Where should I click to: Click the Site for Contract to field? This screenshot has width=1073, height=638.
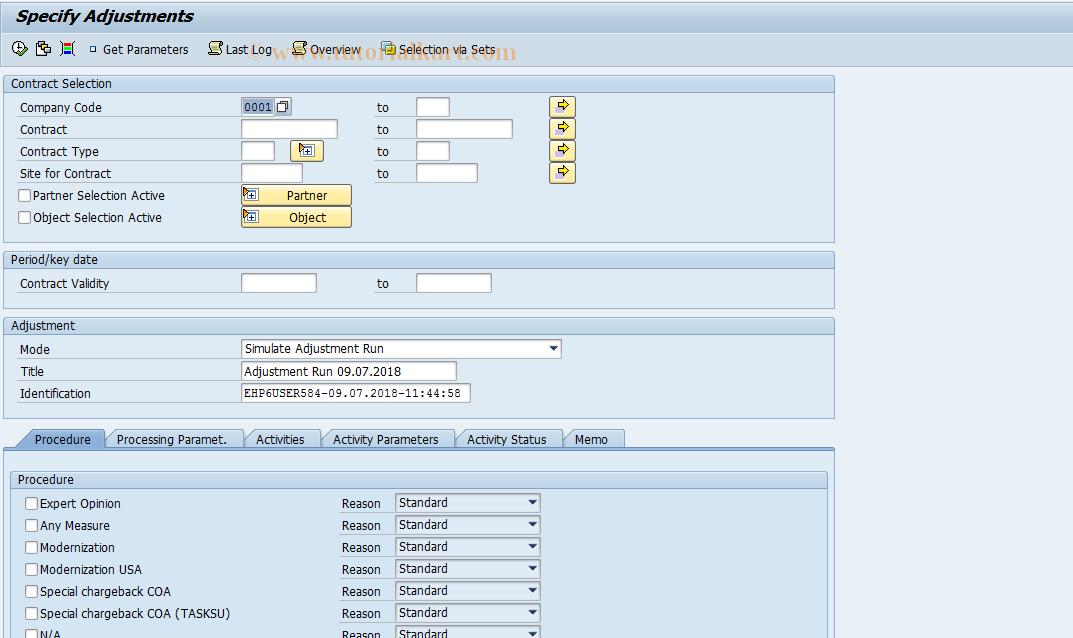[x=447, y=173]
